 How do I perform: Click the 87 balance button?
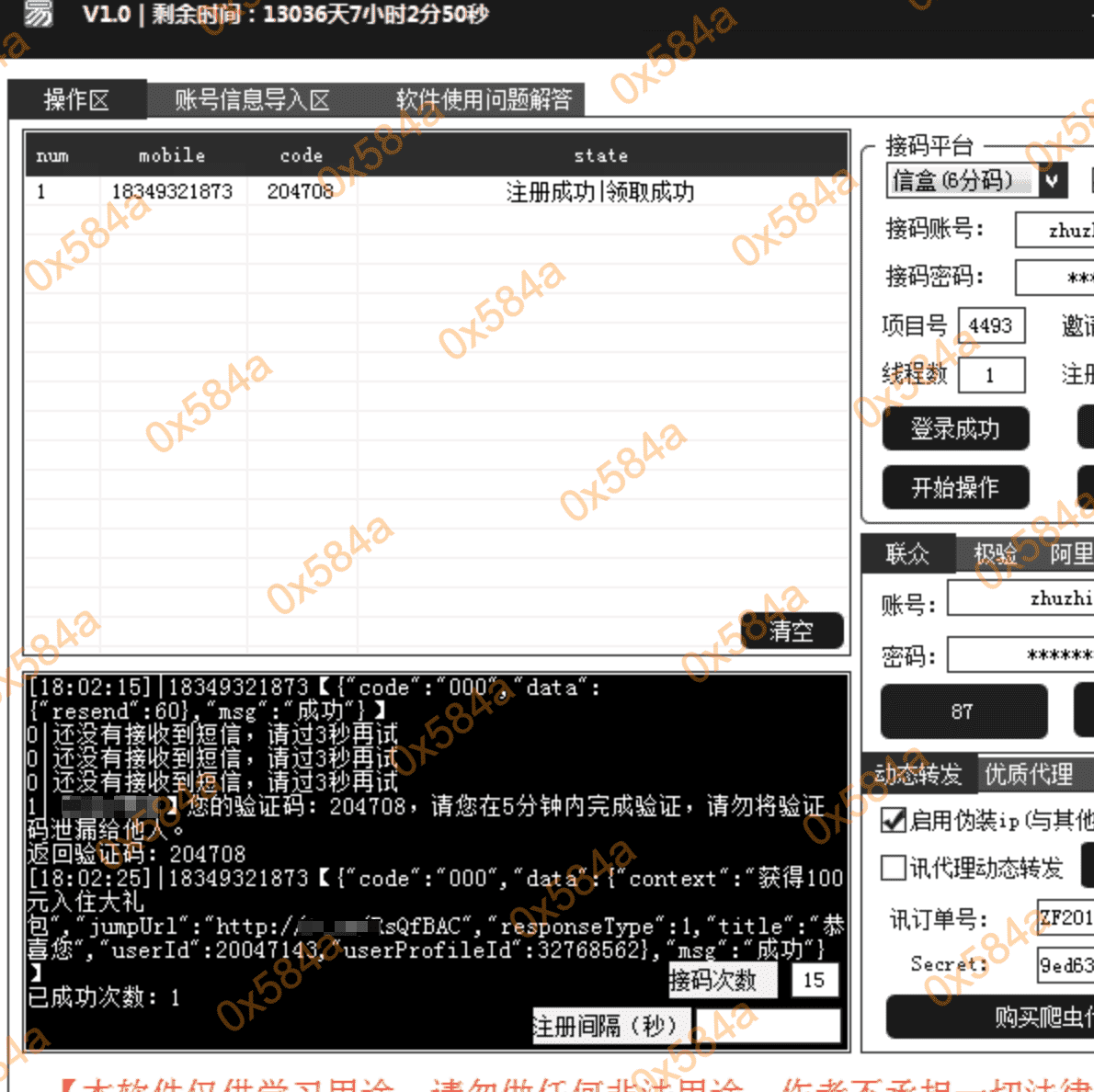coord(963,711)
